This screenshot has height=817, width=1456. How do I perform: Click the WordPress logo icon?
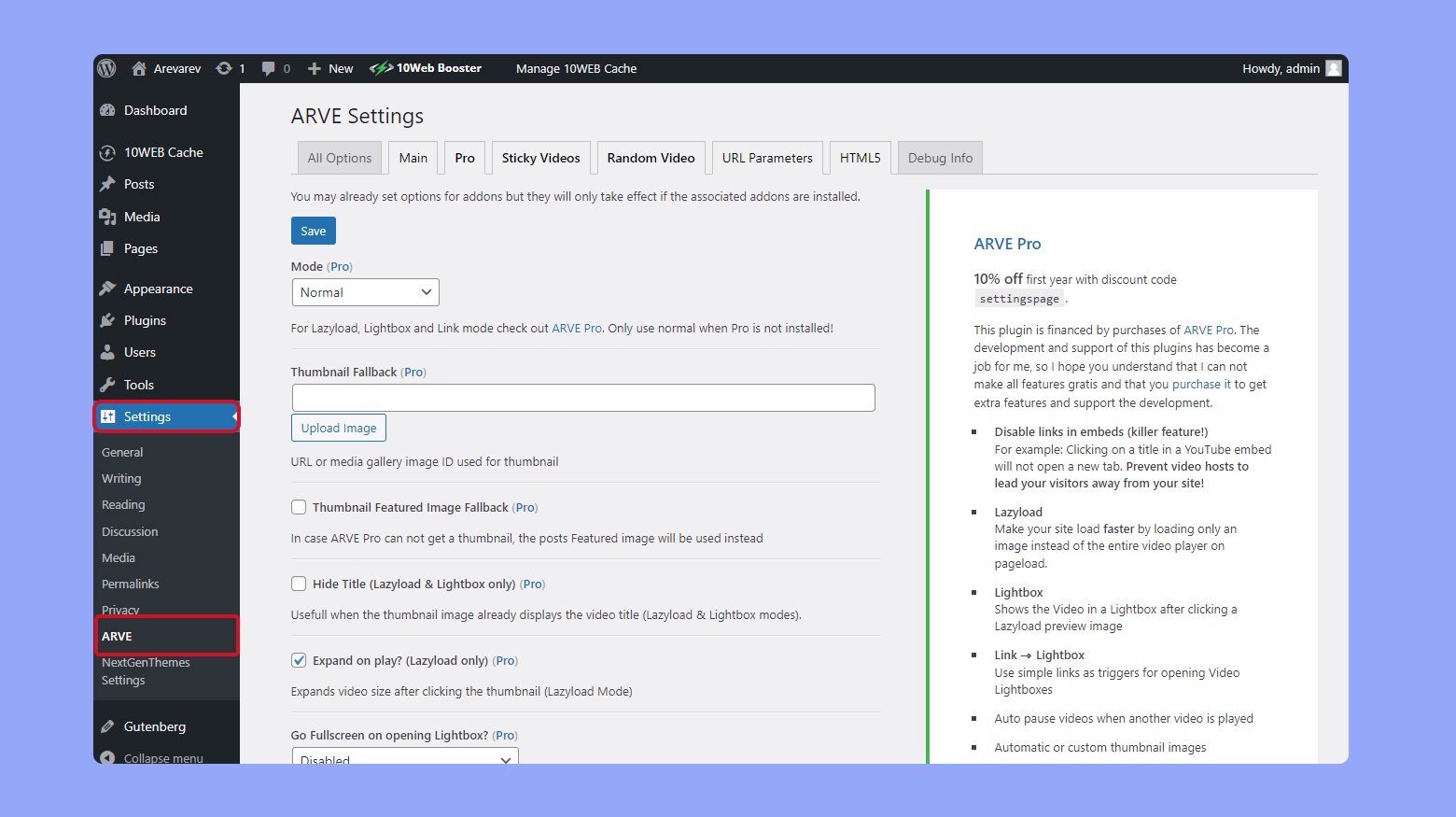[106, 67]
